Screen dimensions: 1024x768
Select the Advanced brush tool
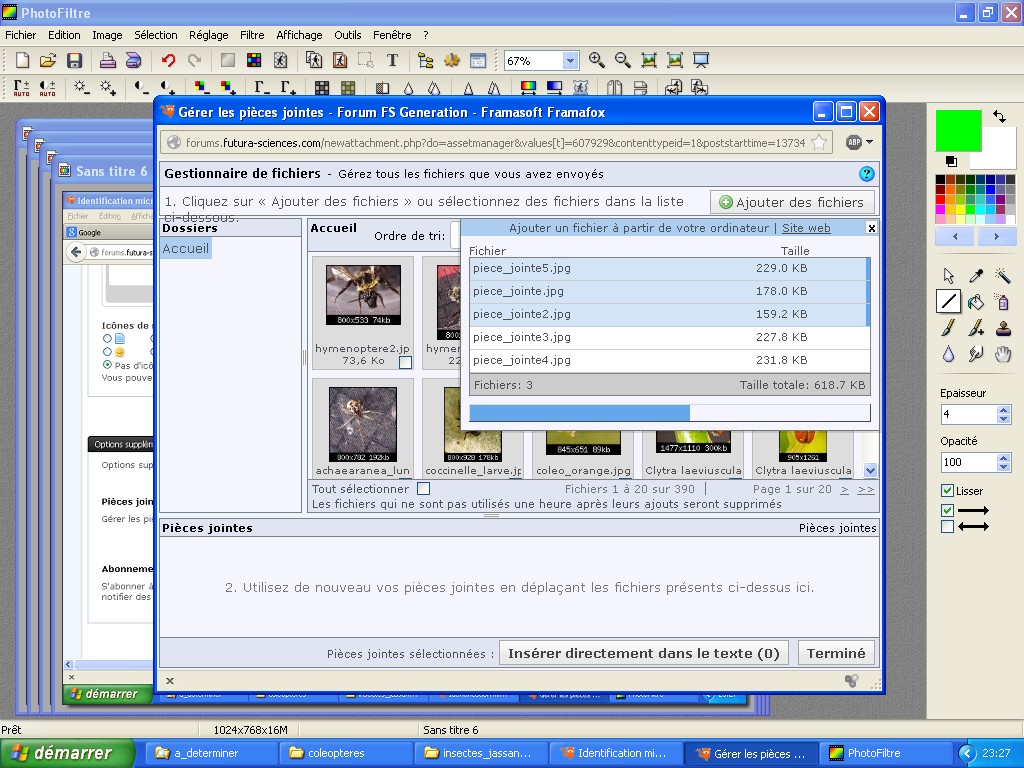click(x=976, y=327)
